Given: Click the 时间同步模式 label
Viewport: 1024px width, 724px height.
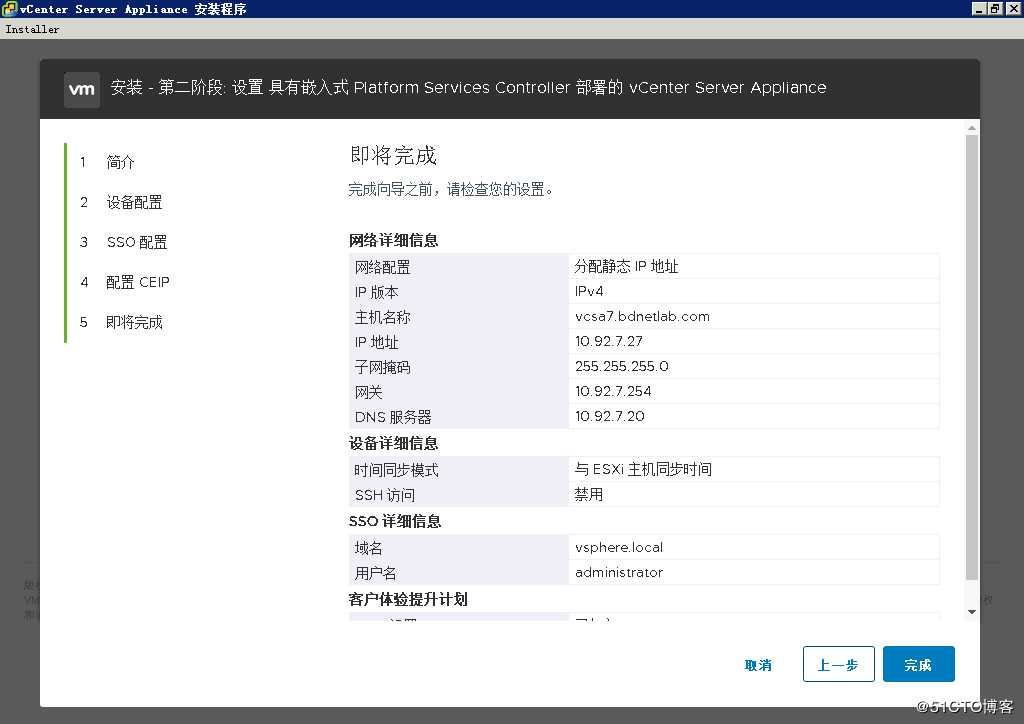Looking at the screenshot, I should 396,470.
